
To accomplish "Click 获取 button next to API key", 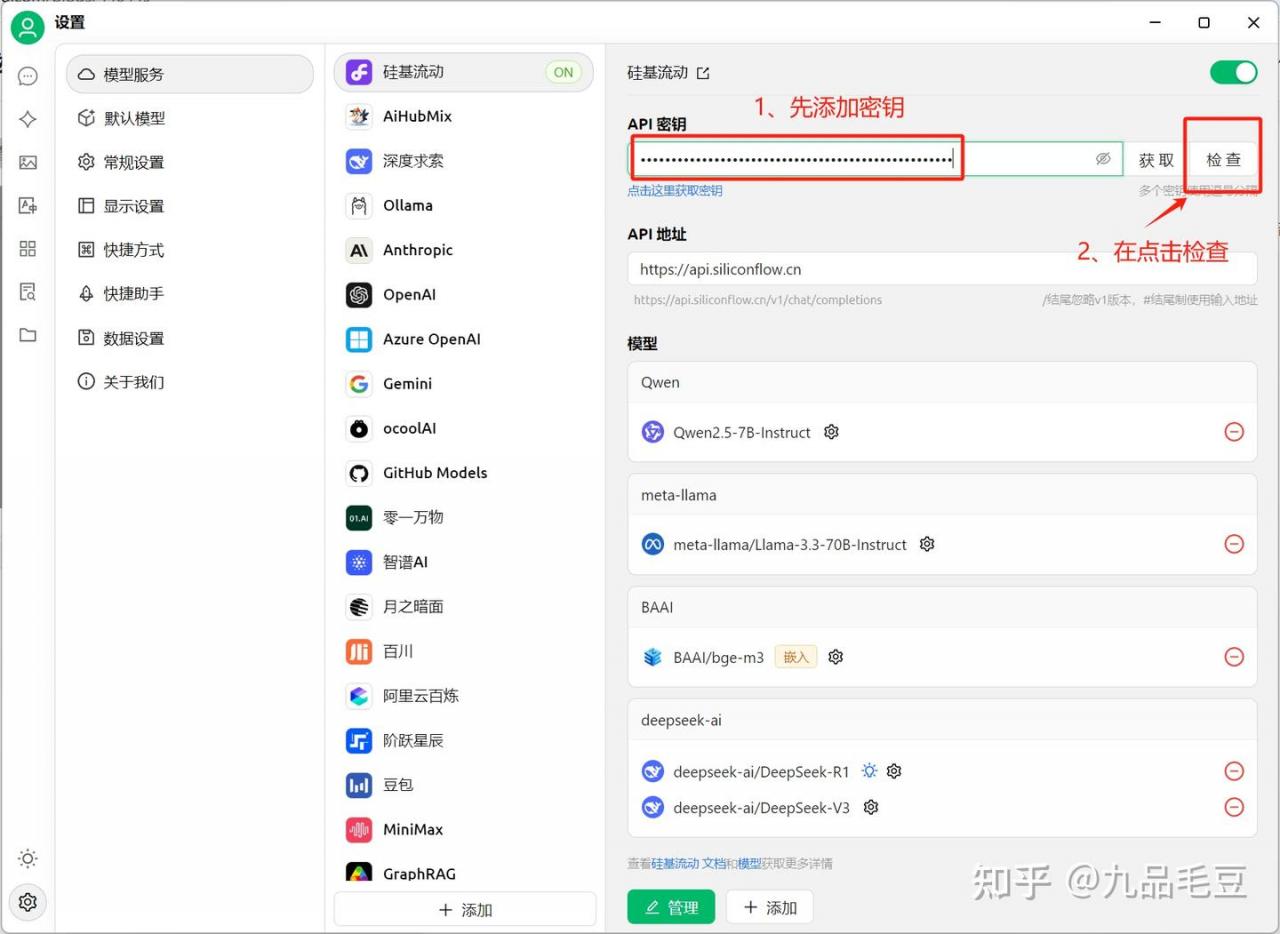I will pyautogui.click(x=1156, y=160).
